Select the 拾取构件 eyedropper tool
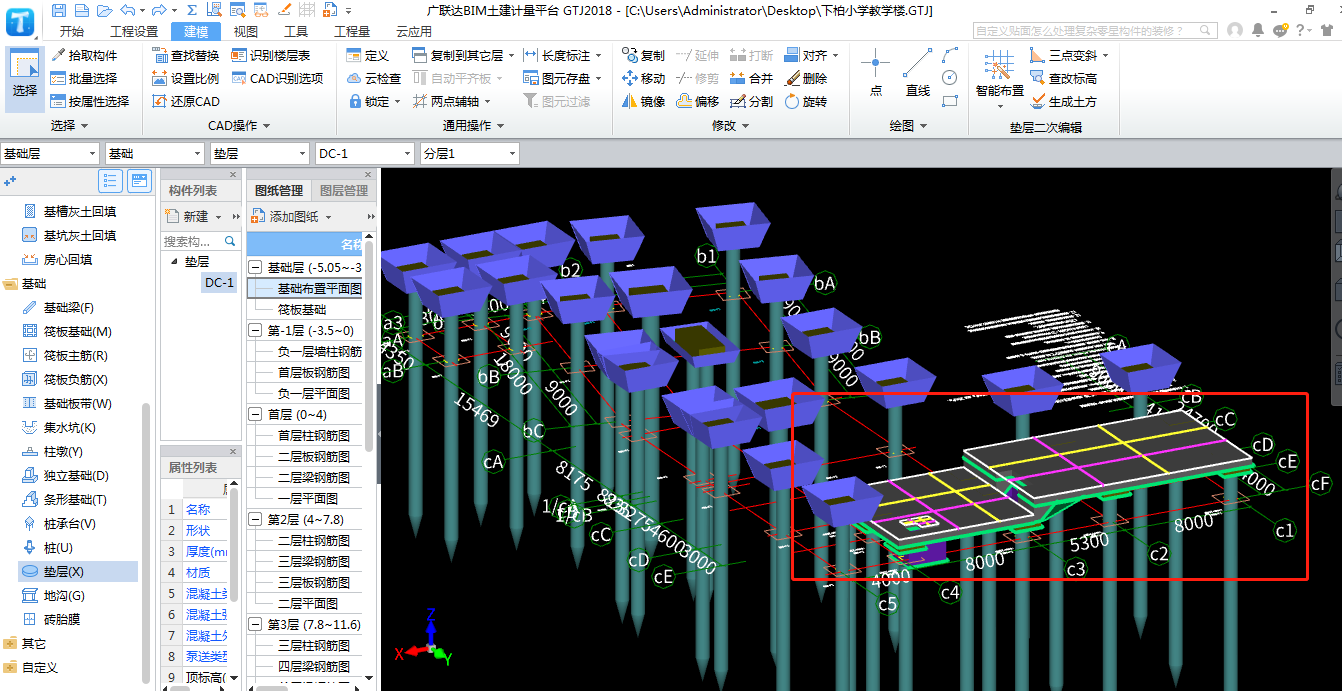This screenshot has height=691, width=1342. (84, 55)
